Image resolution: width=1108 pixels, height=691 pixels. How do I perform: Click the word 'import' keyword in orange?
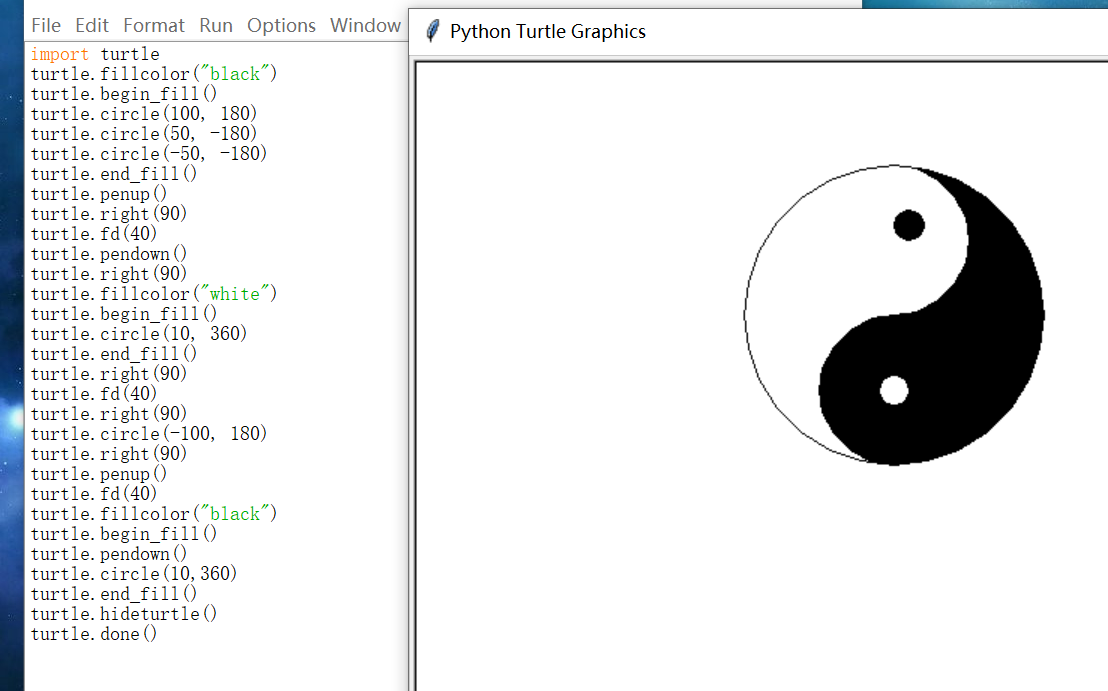(59, 54)
